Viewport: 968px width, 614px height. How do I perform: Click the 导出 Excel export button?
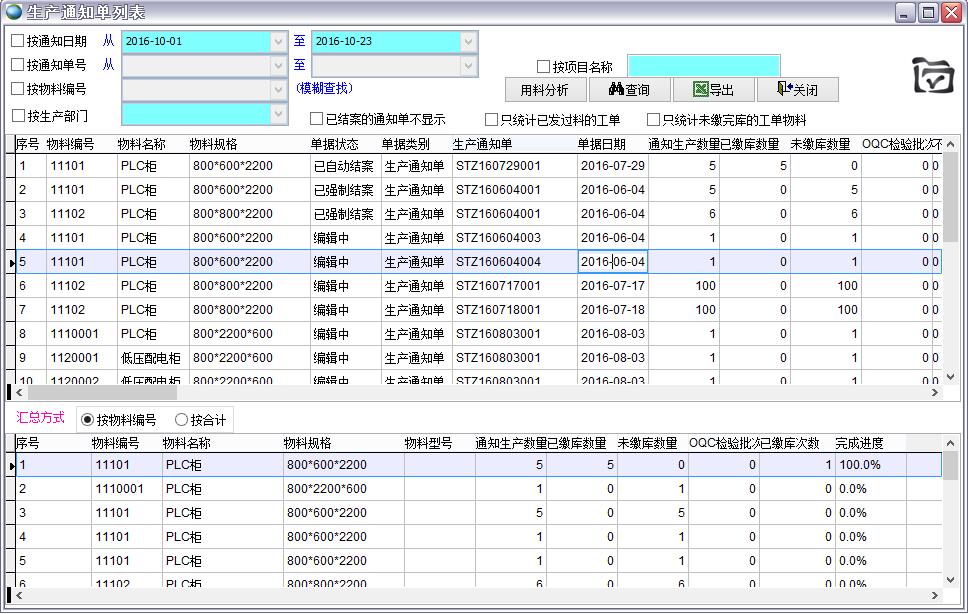[713, 90]
